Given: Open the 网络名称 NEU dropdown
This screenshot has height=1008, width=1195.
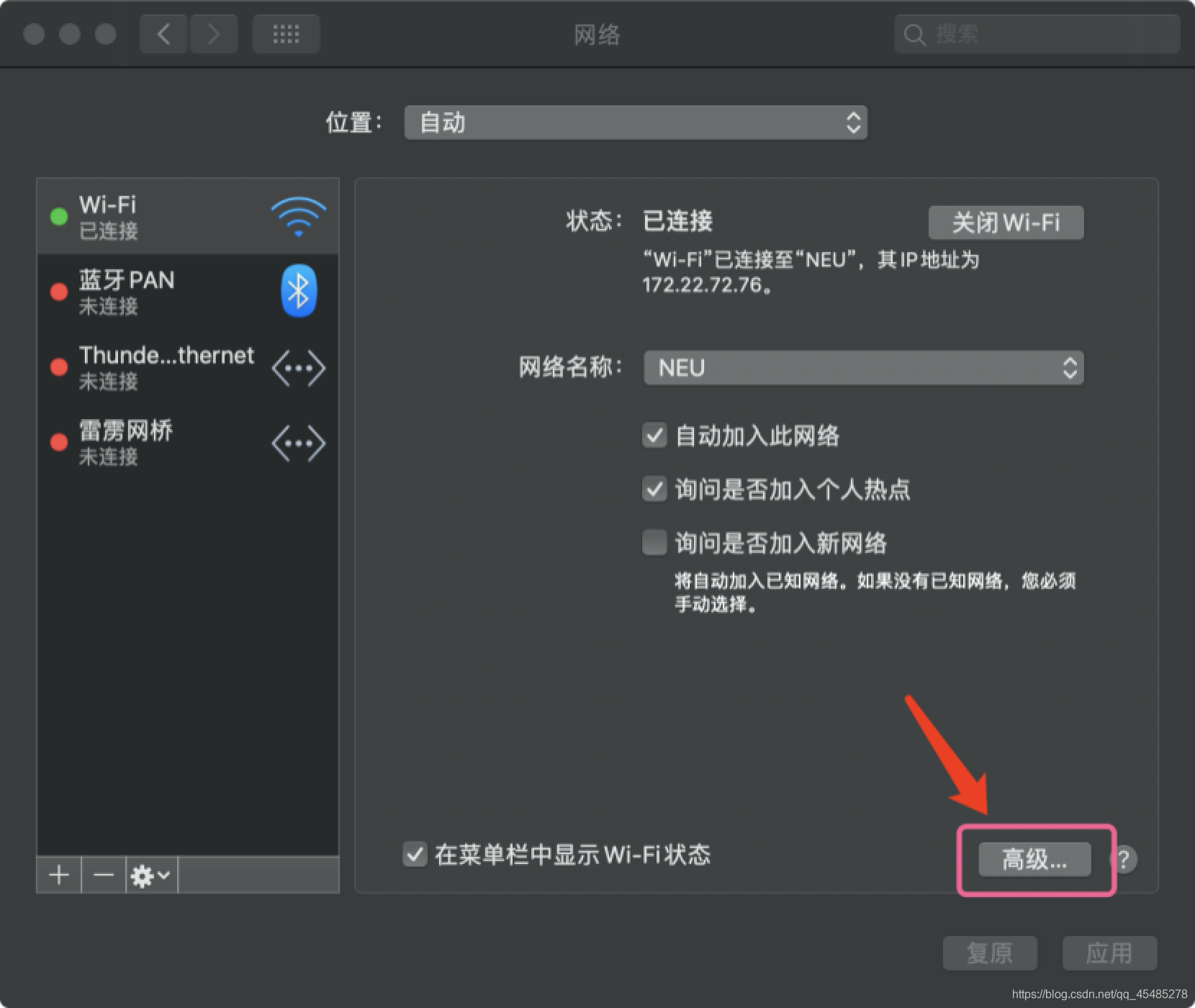Looking at the screenshot, I should (863, 368).
